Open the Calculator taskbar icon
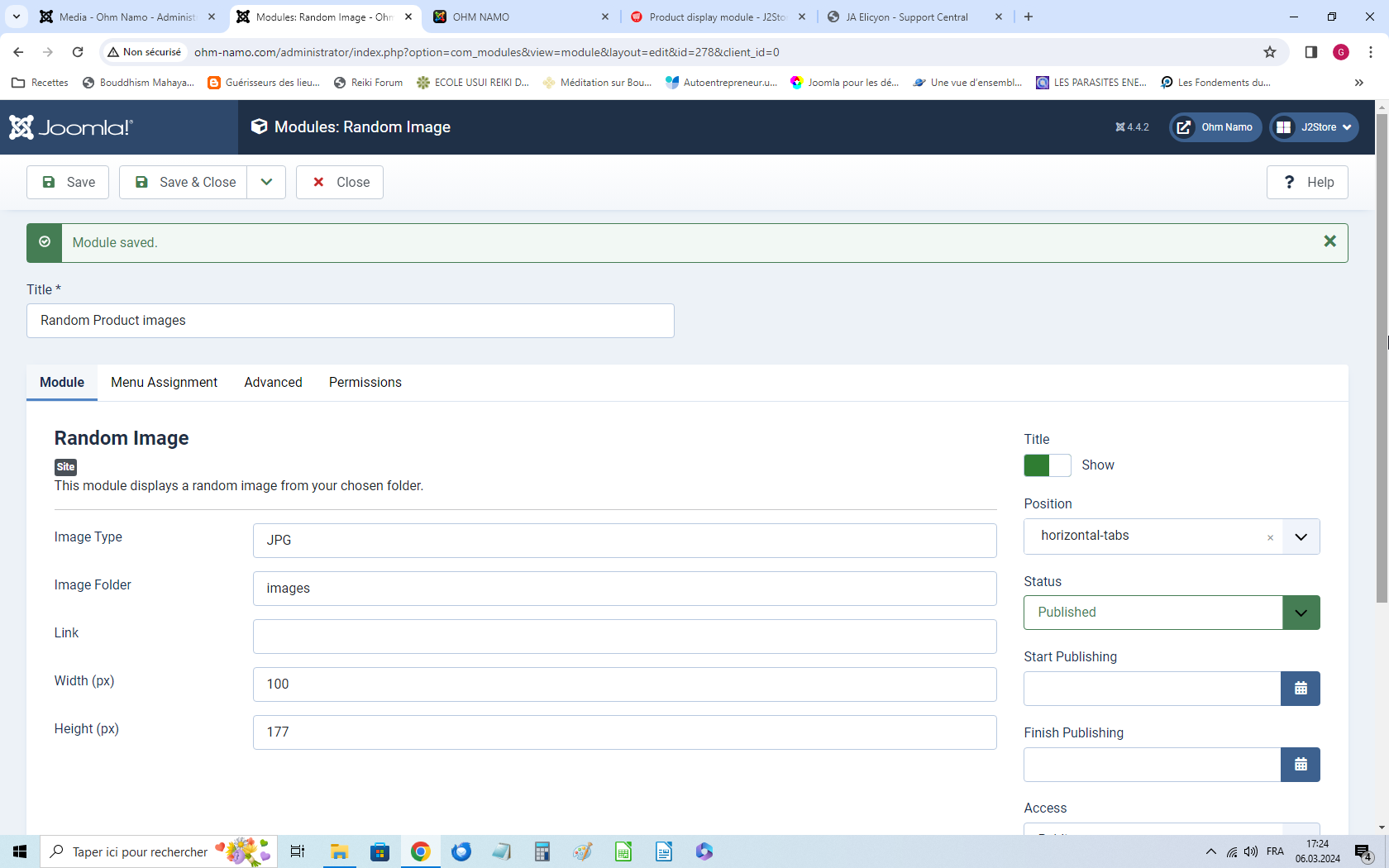The image size is (1389, 868). (x=542, y=851)
